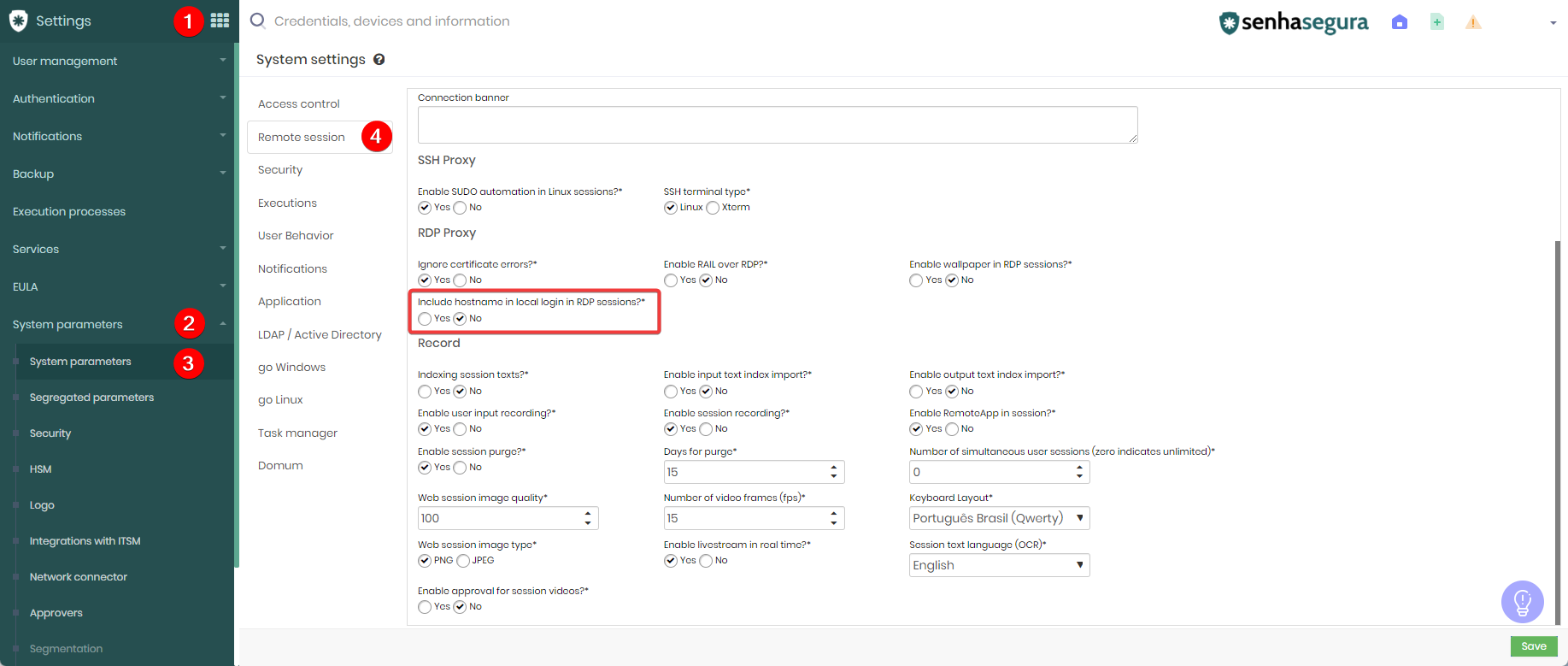Select No for Enable session recording
This screenshot has height=666, width=1568.
(706, 429)
